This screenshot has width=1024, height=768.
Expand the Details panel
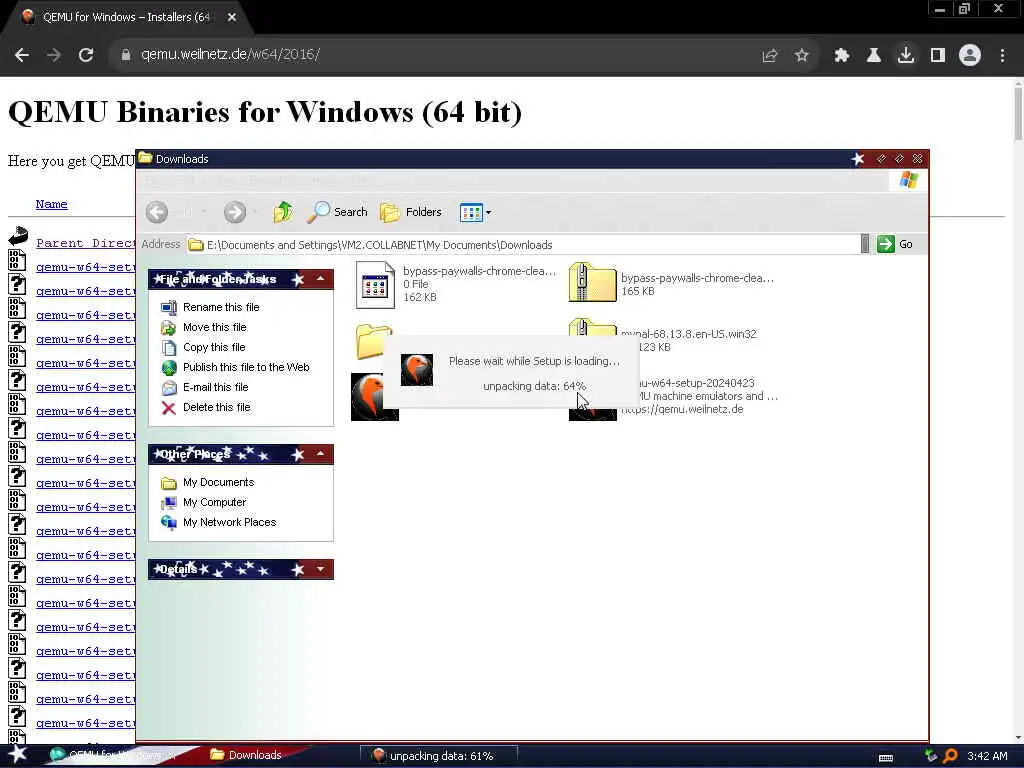[x=321, y=569]
